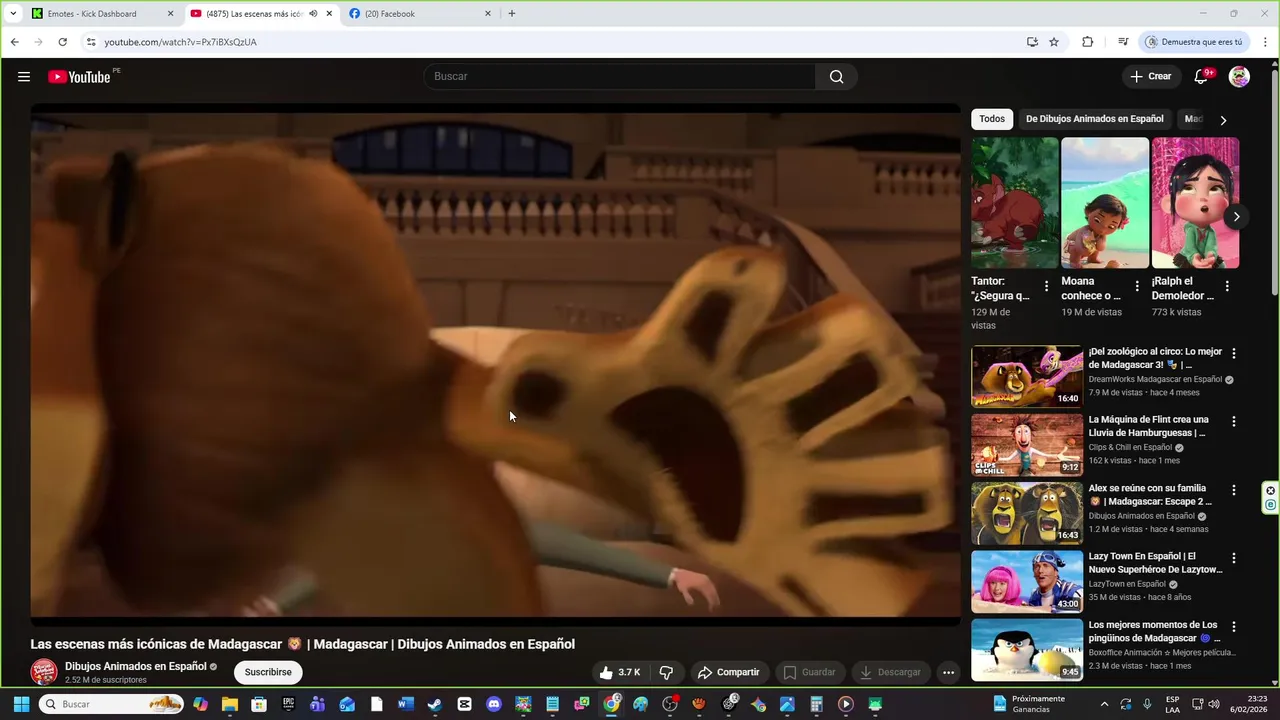Open Discord from the taskbar
Viewport: 1280px width, 720px height.
point(493,704)
